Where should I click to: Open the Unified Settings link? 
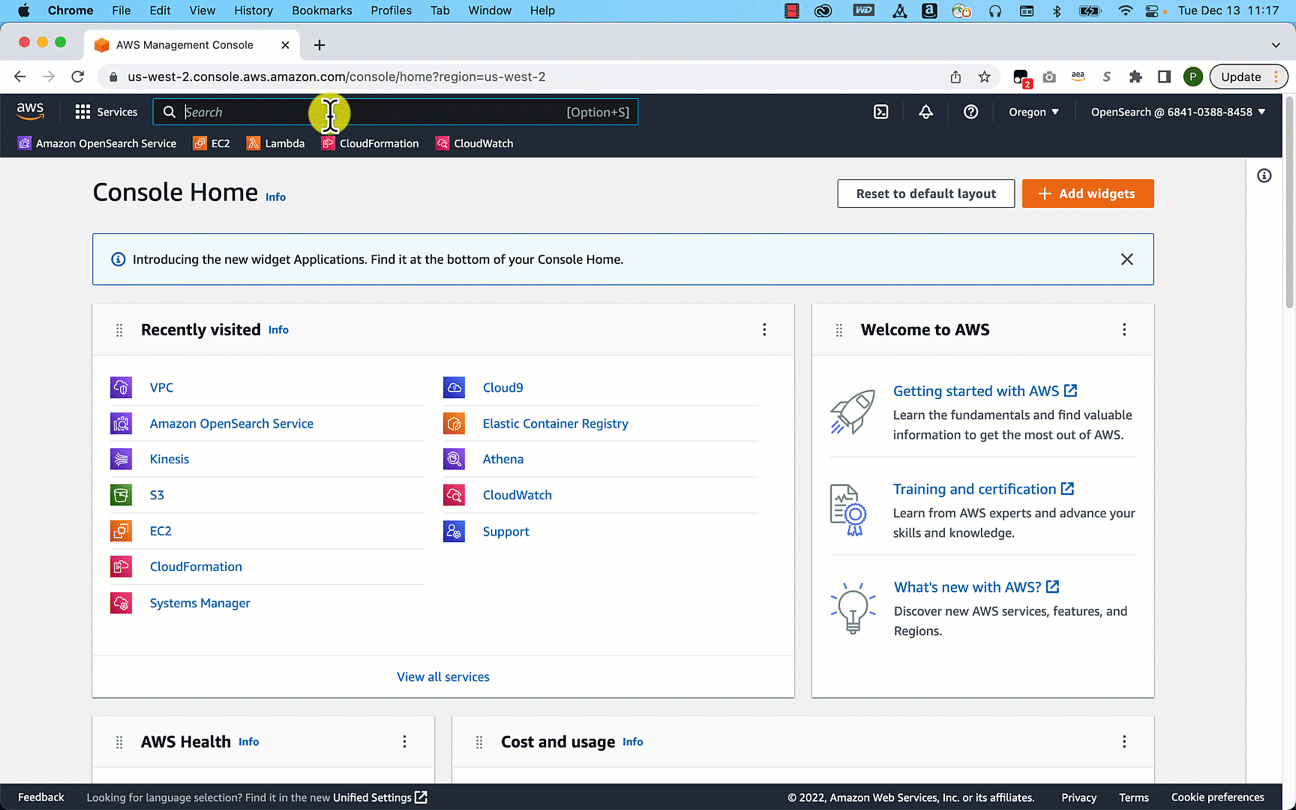380,797
